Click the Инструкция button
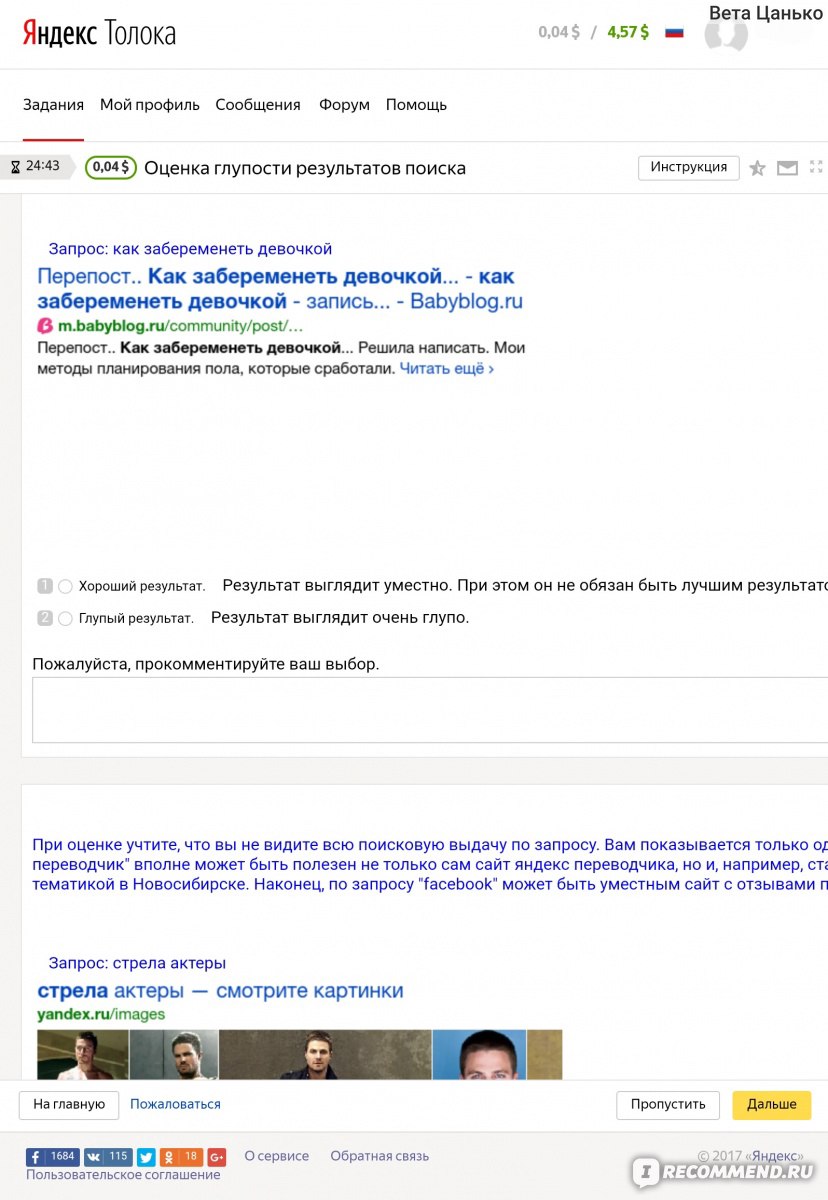Image resolution: width=828 pixels, height=1200 pixels. pyautogui.click(x=689, y=167)
